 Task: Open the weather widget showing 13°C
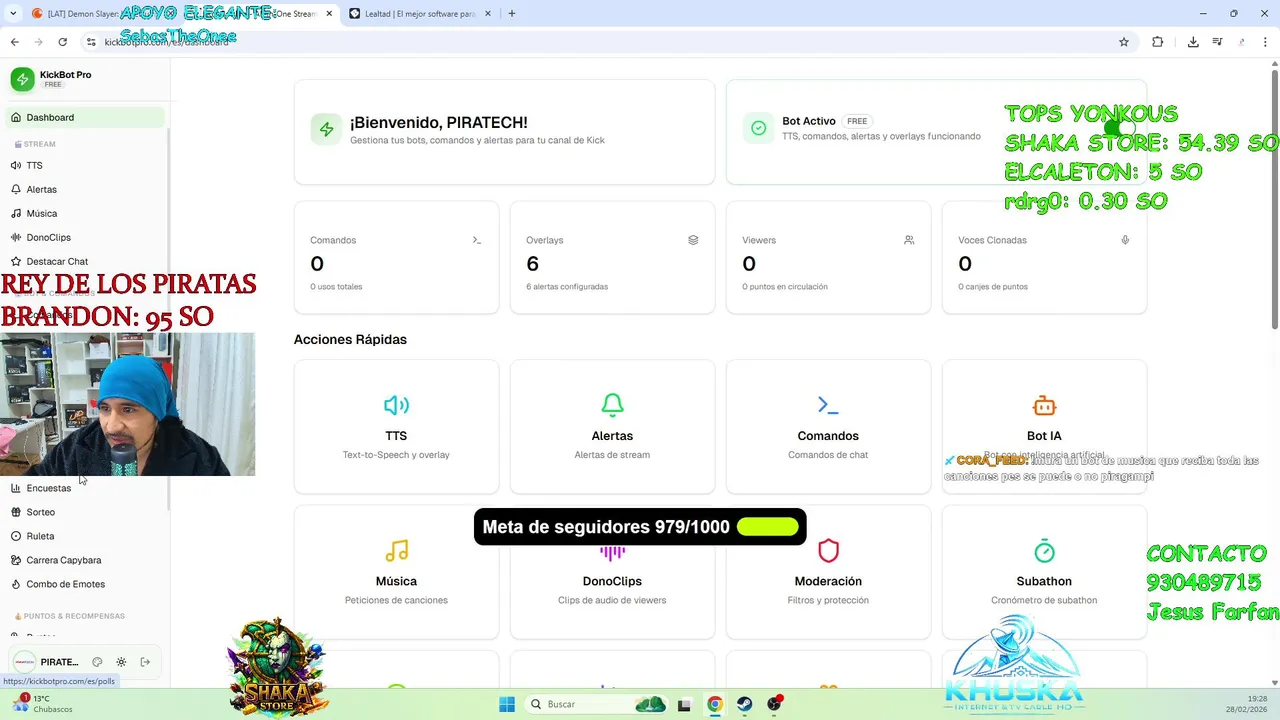(x=42, y=704)
